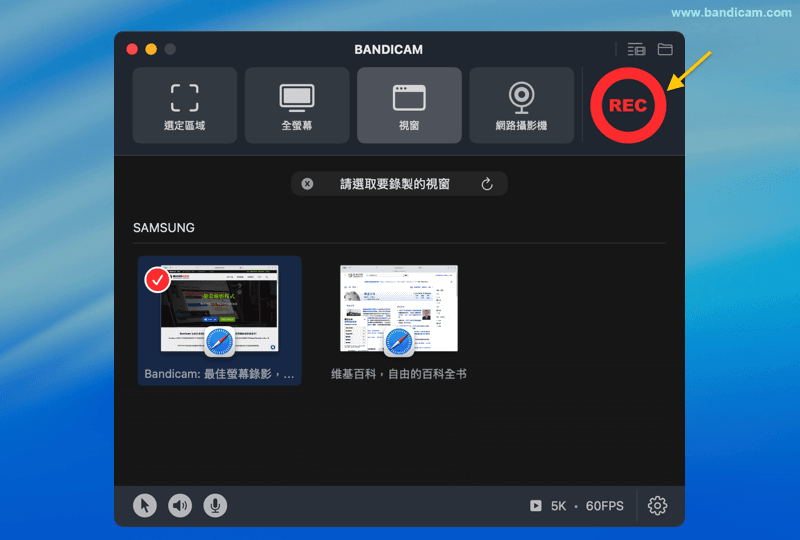This screenshot has height=540, width=800.
Task: Open the output folder icon
Action: (665, 49)
